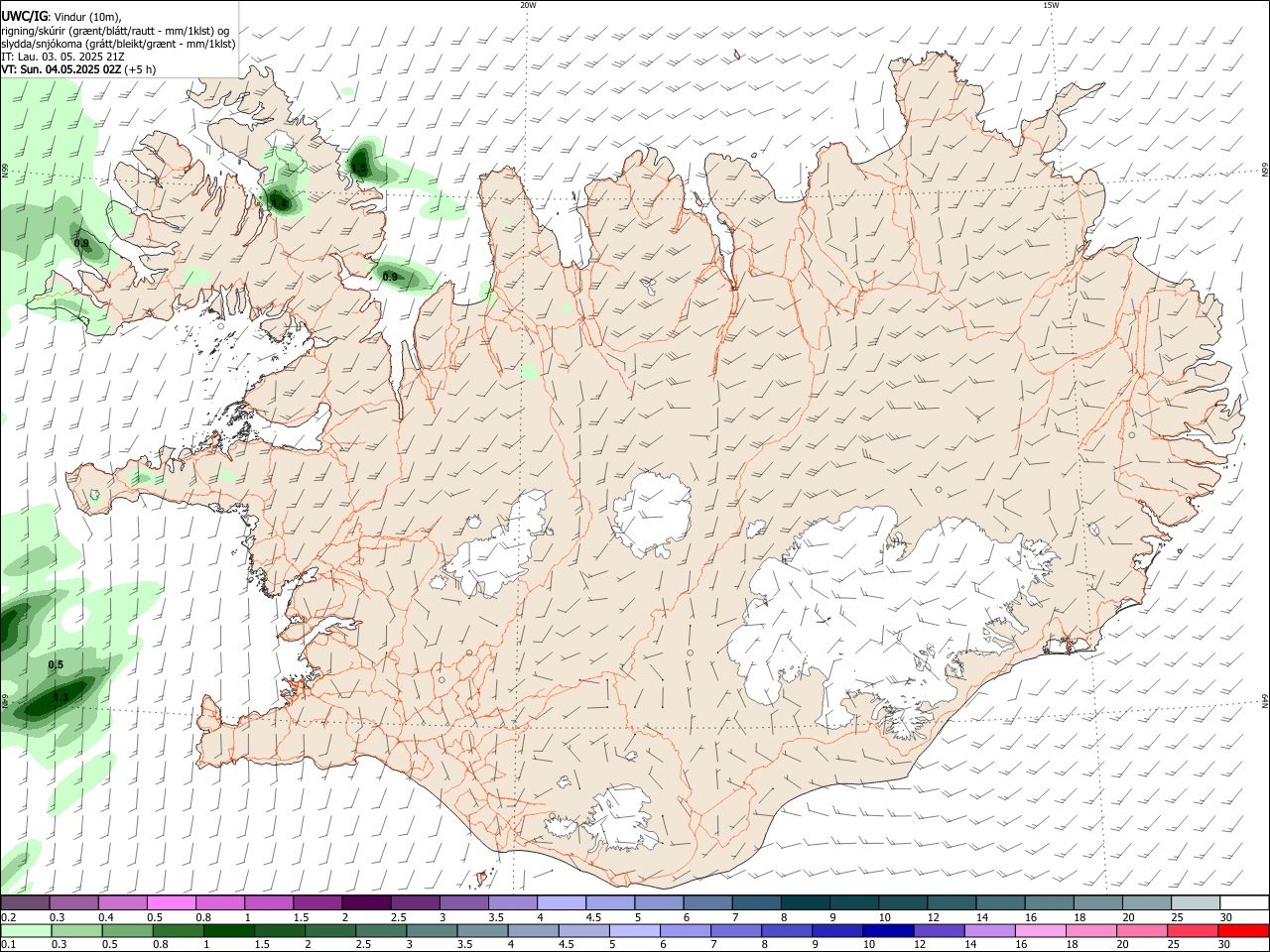This screenshot has width=1270, height=952.
Task: Click the 'IT: Lau. 03. 05. 2025 21Z' line
Action: point(63,57)
